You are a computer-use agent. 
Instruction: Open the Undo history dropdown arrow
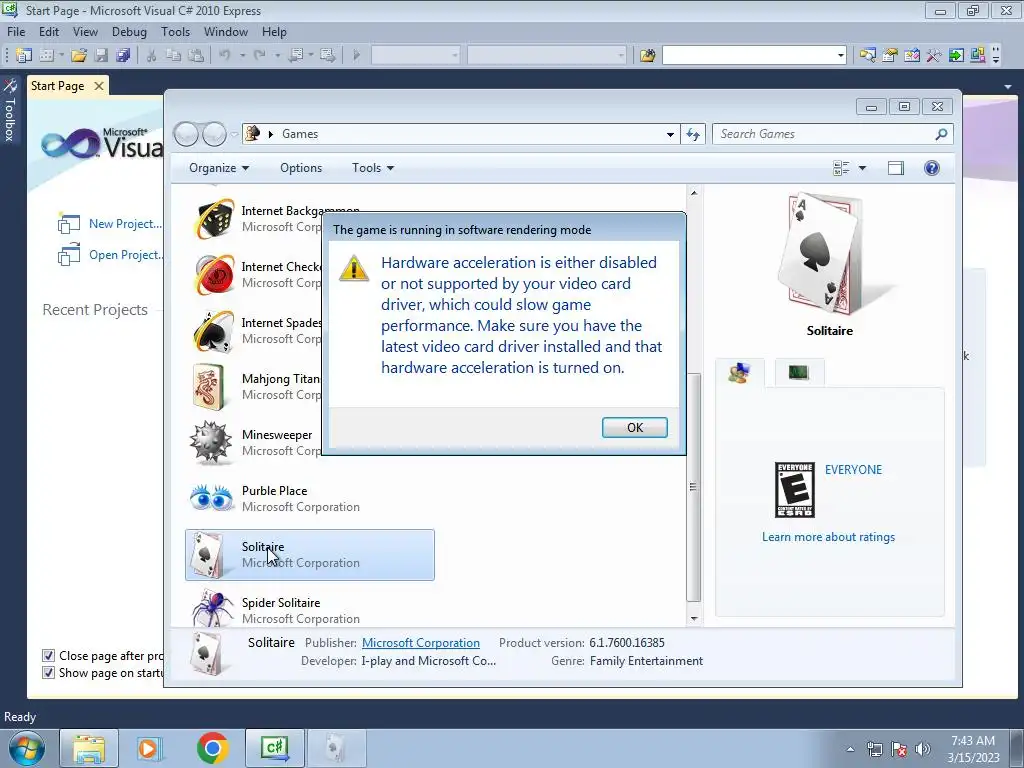(x=242, y=56)
